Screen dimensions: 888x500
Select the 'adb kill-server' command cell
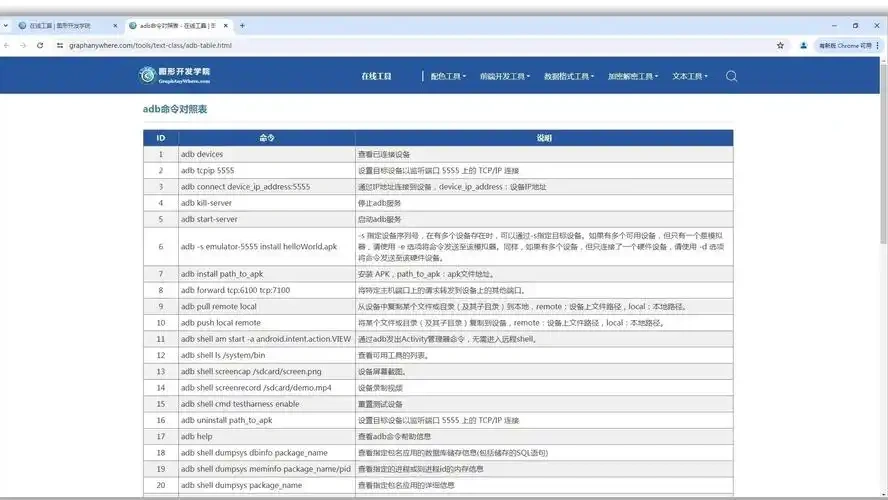[267, 203]
